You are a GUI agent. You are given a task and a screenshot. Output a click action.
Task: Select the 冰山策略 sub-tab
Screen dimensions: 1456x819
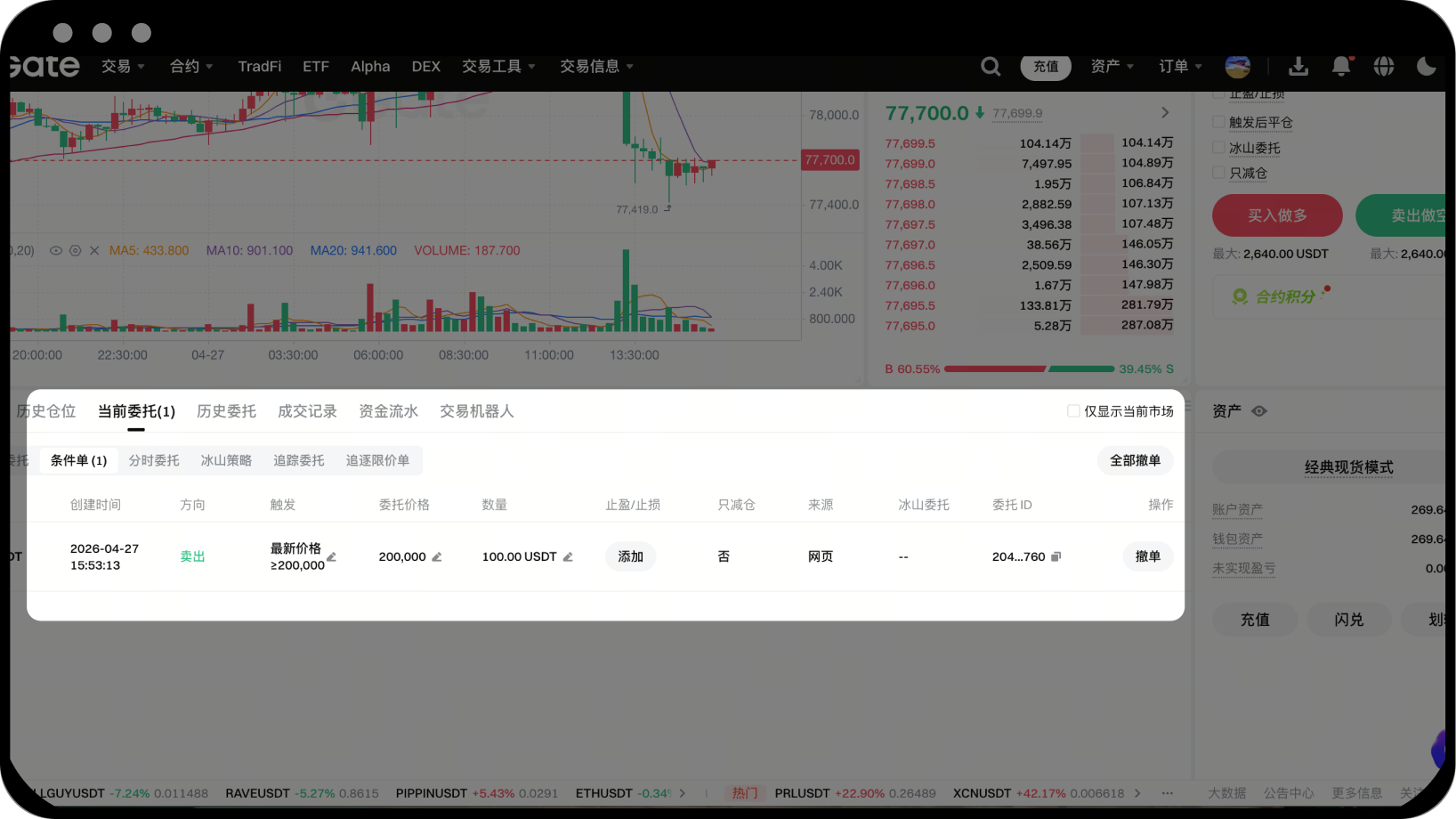tap(226, 460)
